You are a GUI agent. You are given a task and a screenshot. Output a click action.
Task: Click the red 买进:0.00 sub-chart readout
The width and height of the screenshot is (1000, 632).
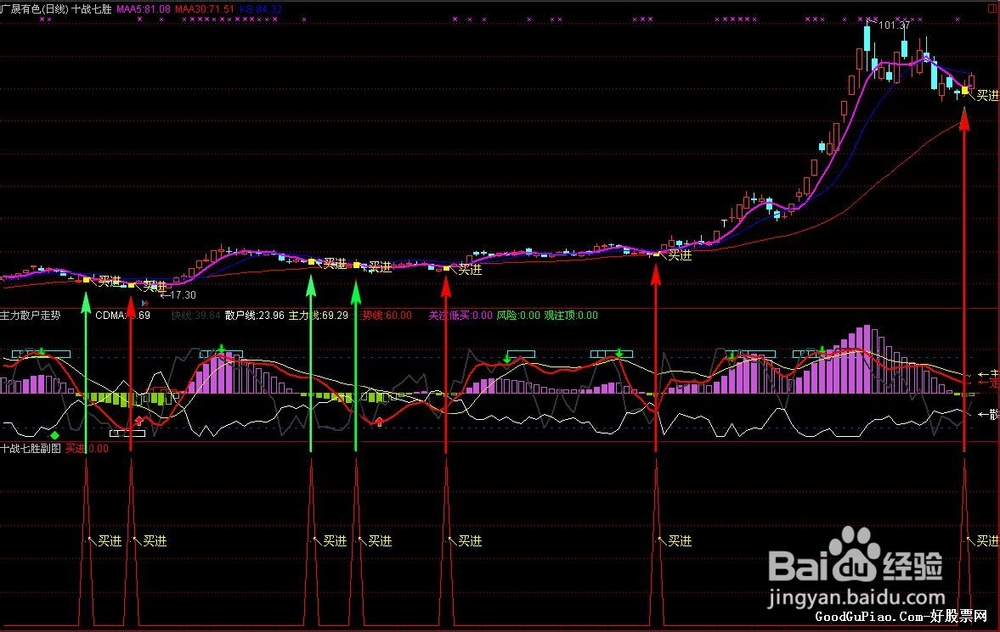point(87,448)
